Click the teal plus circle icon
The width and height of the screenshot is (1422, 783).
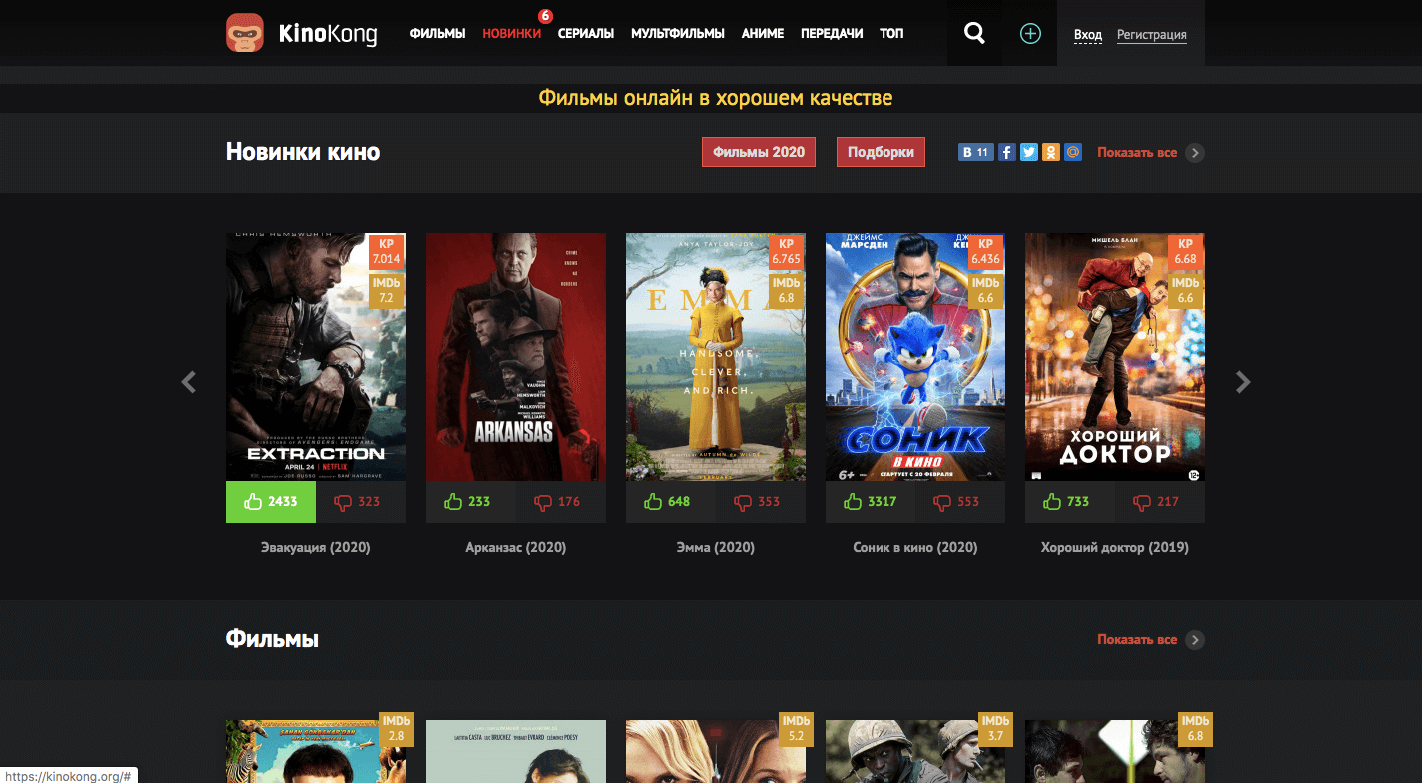click(1030, 33)
